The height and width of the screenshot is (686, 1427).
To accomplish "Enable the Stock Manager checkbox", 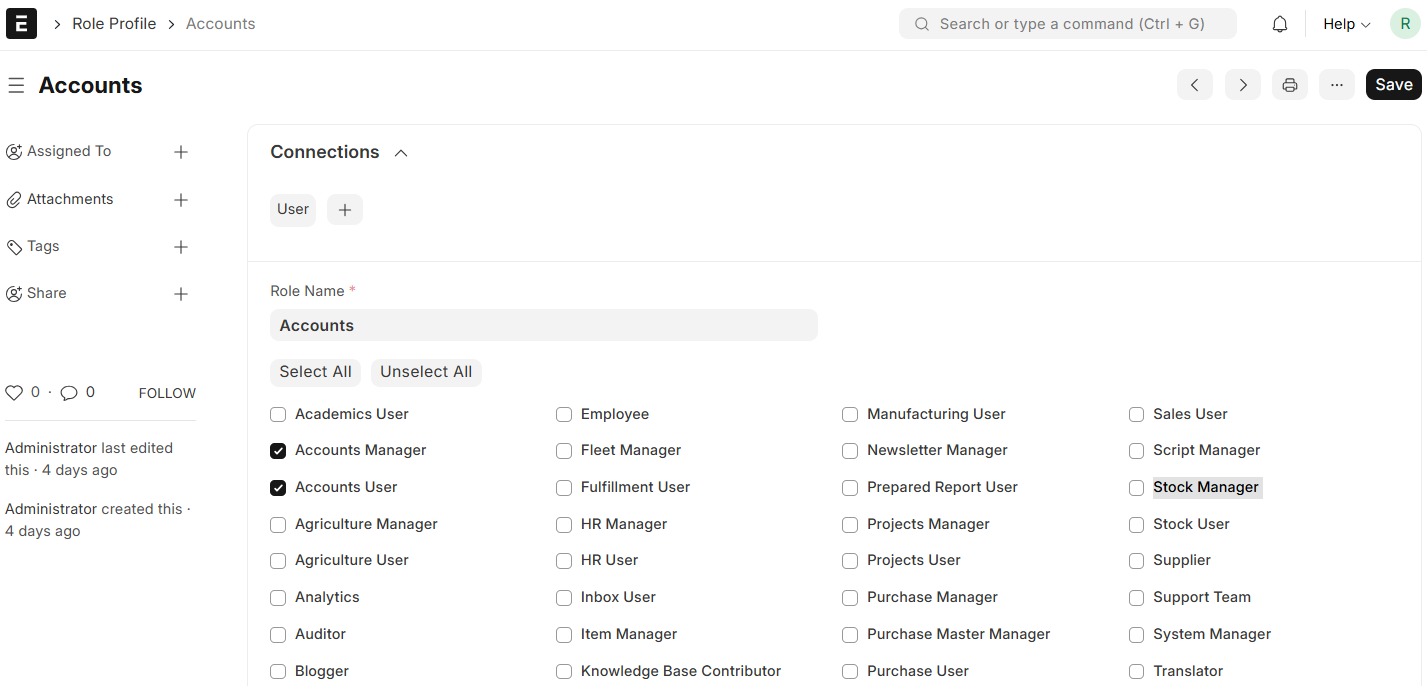I will 1136,488.
